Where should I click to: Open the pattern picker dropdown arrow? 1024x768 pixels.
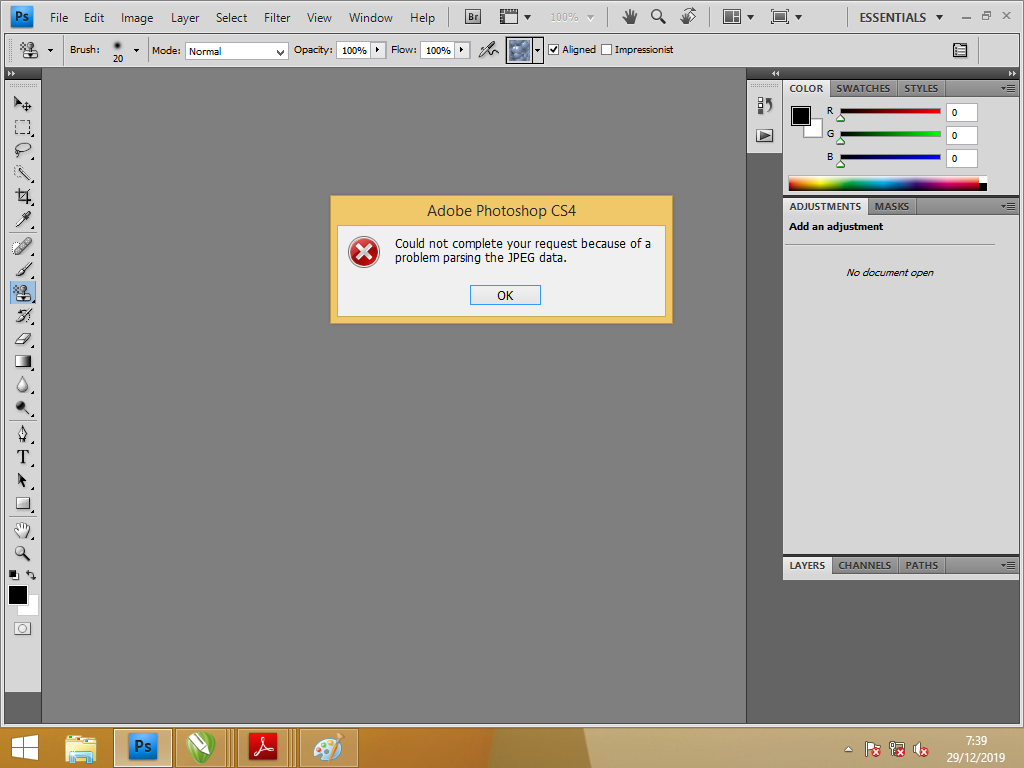pyautogui.click(x=537, y=50)
